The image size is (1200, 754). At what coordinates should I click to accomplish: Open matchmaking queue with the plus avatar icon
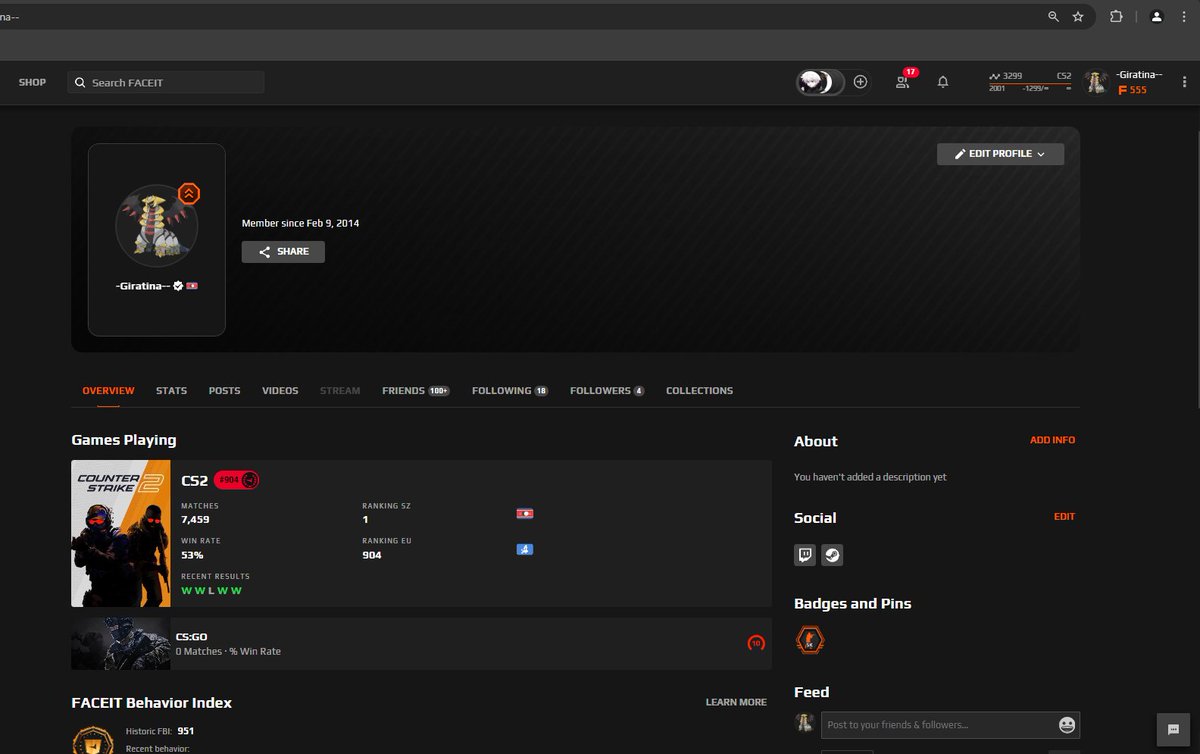tap(860, 82)
